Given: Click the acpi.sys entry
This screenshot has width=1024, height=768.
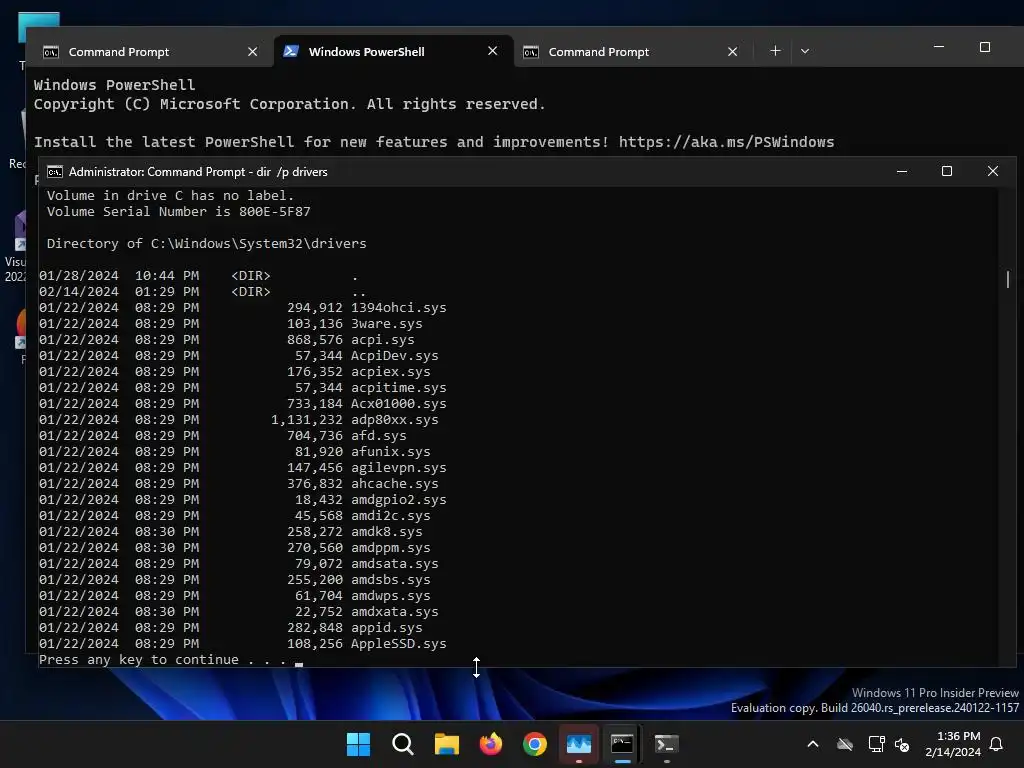Looking at the screenshot, I should (383, 340).
